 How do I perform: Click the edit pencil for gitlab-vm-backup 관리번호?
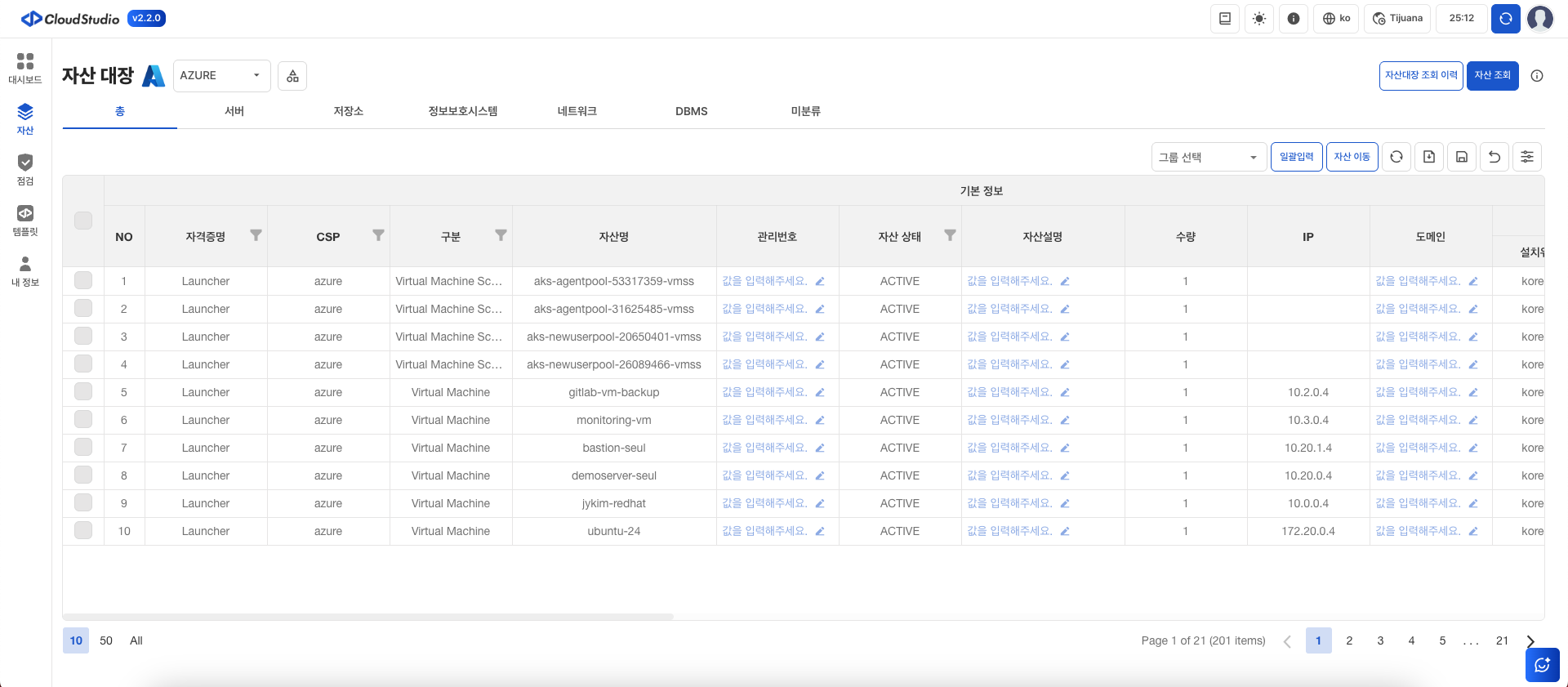(820, 393)
